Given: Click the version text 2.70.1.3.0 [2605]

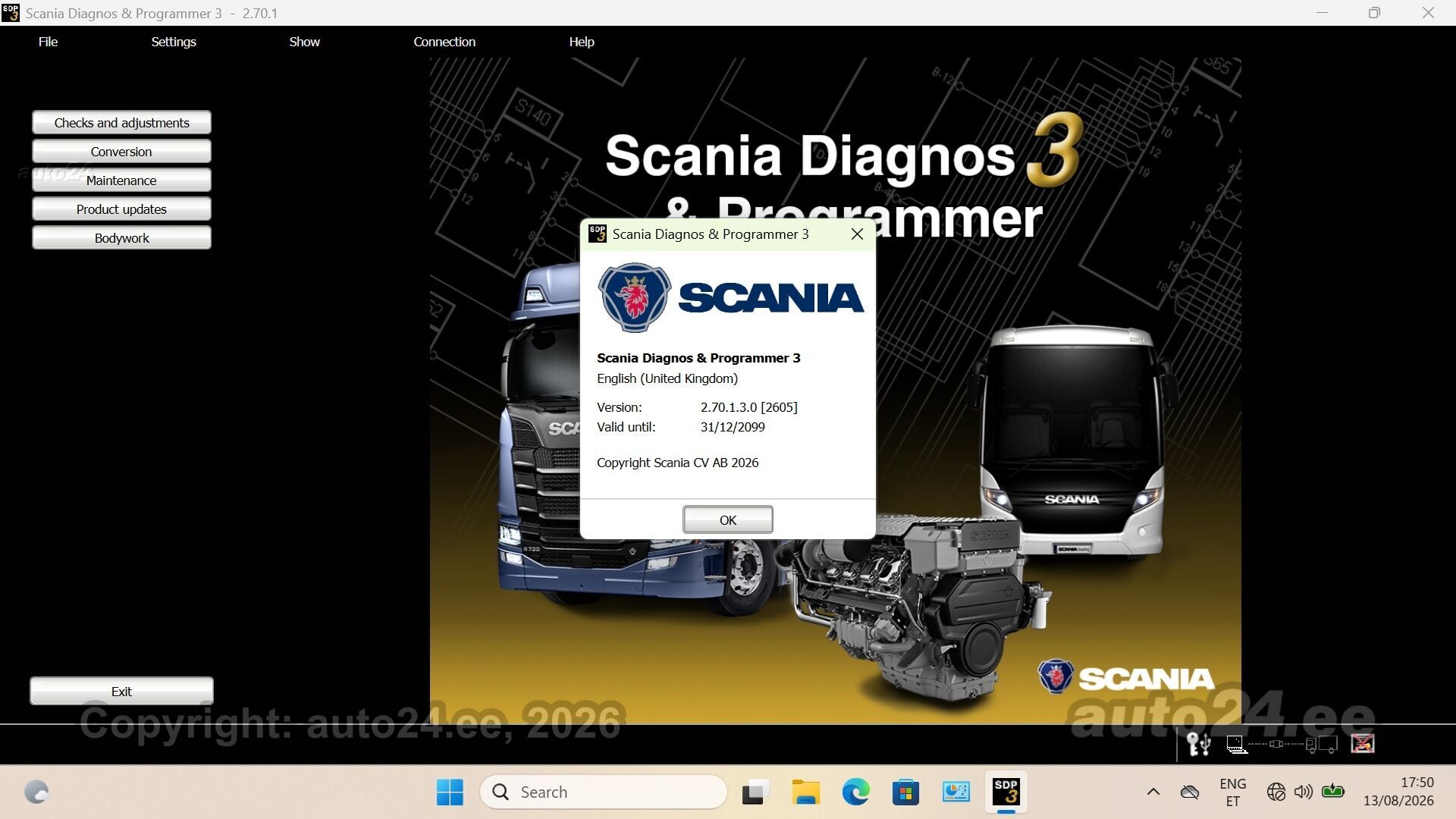Looking at the screenshot, I should (x=749, y=407).
